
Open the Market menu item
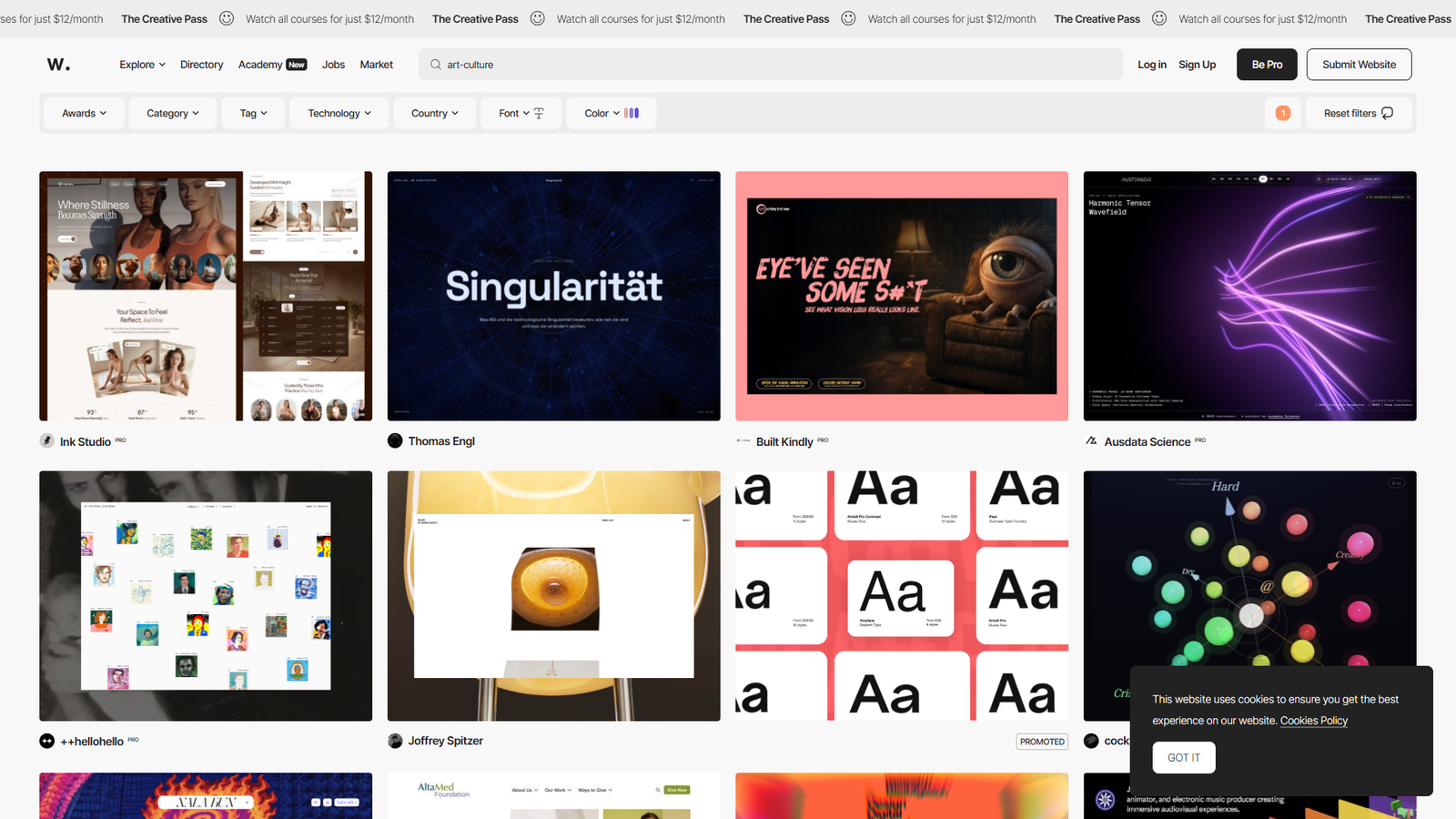click(x=376, y=65)
